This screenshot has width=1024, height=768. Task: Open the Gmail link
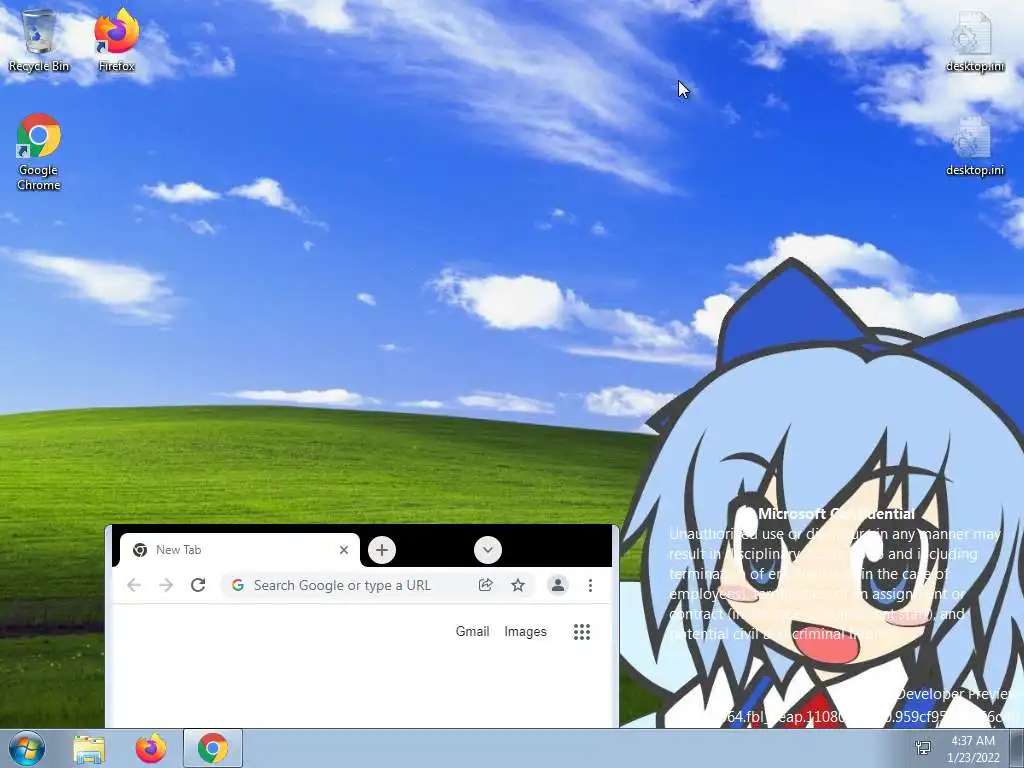pyautogui.click(x=472, y=632)
